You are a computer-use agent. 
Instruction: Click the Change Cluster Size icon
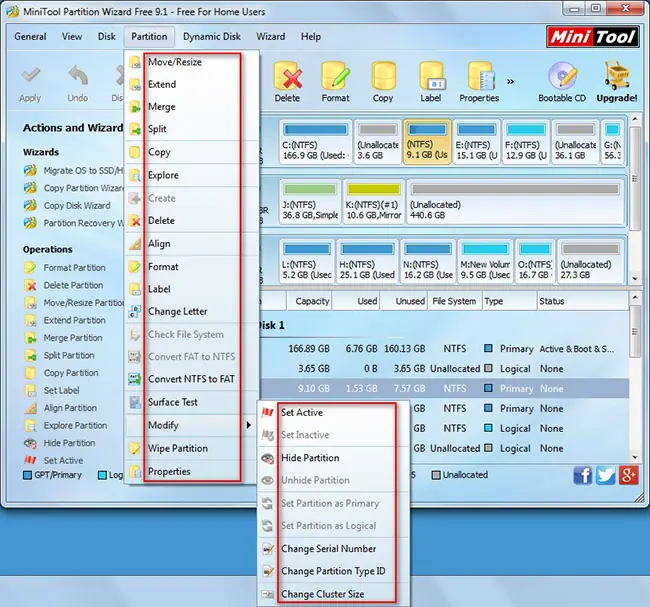click(x=268, y=594)
